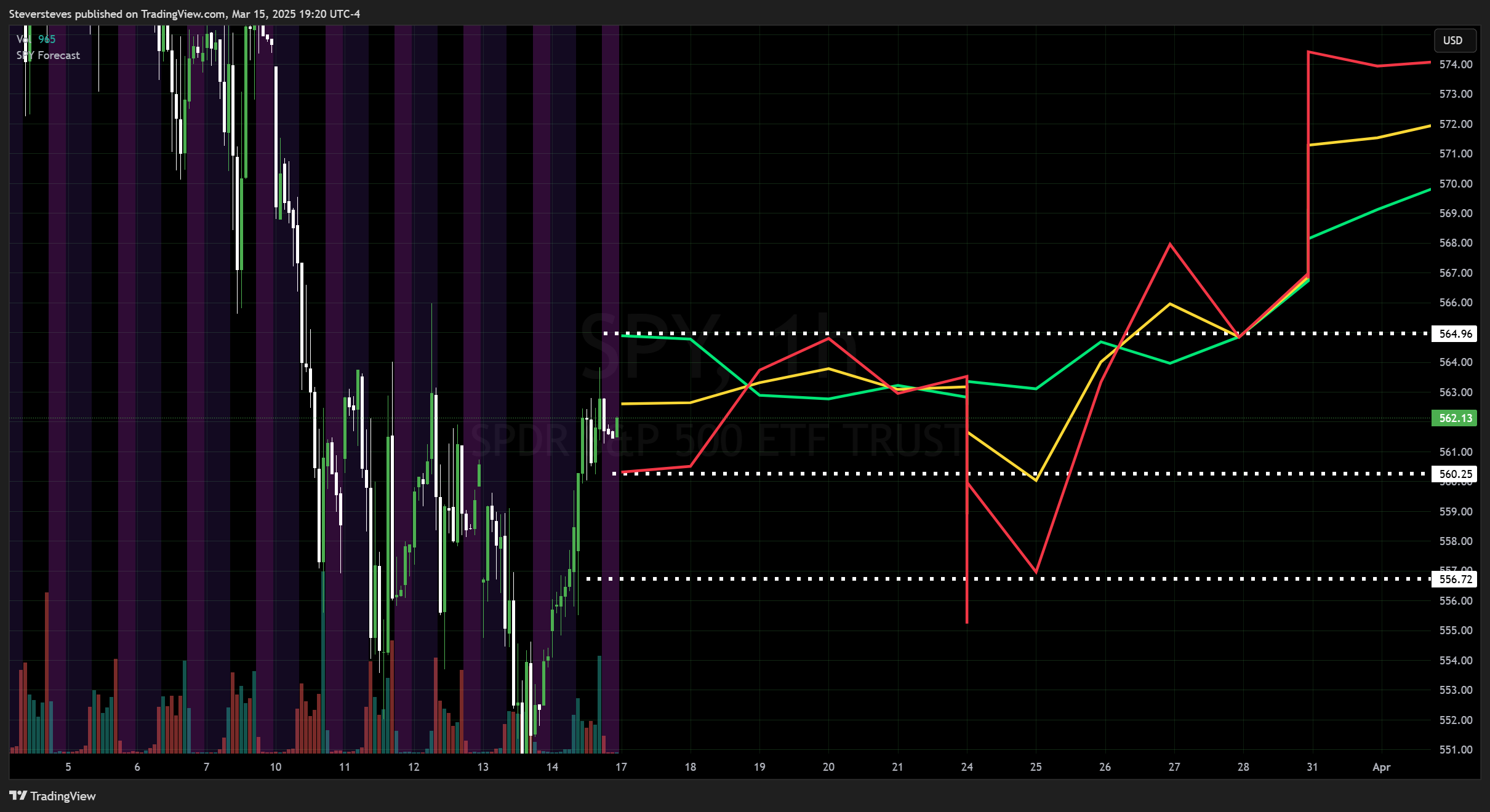This screenshot has width=1490, height=812.
Task: Click date 31 on the time axis
Action: coord(1312,766)
